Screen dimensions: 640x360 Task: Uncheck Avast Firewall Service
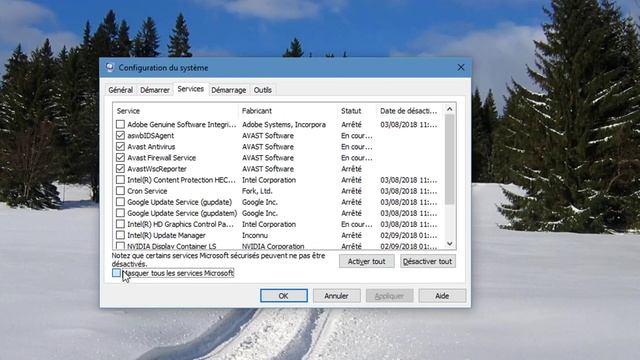coord(120,157)
